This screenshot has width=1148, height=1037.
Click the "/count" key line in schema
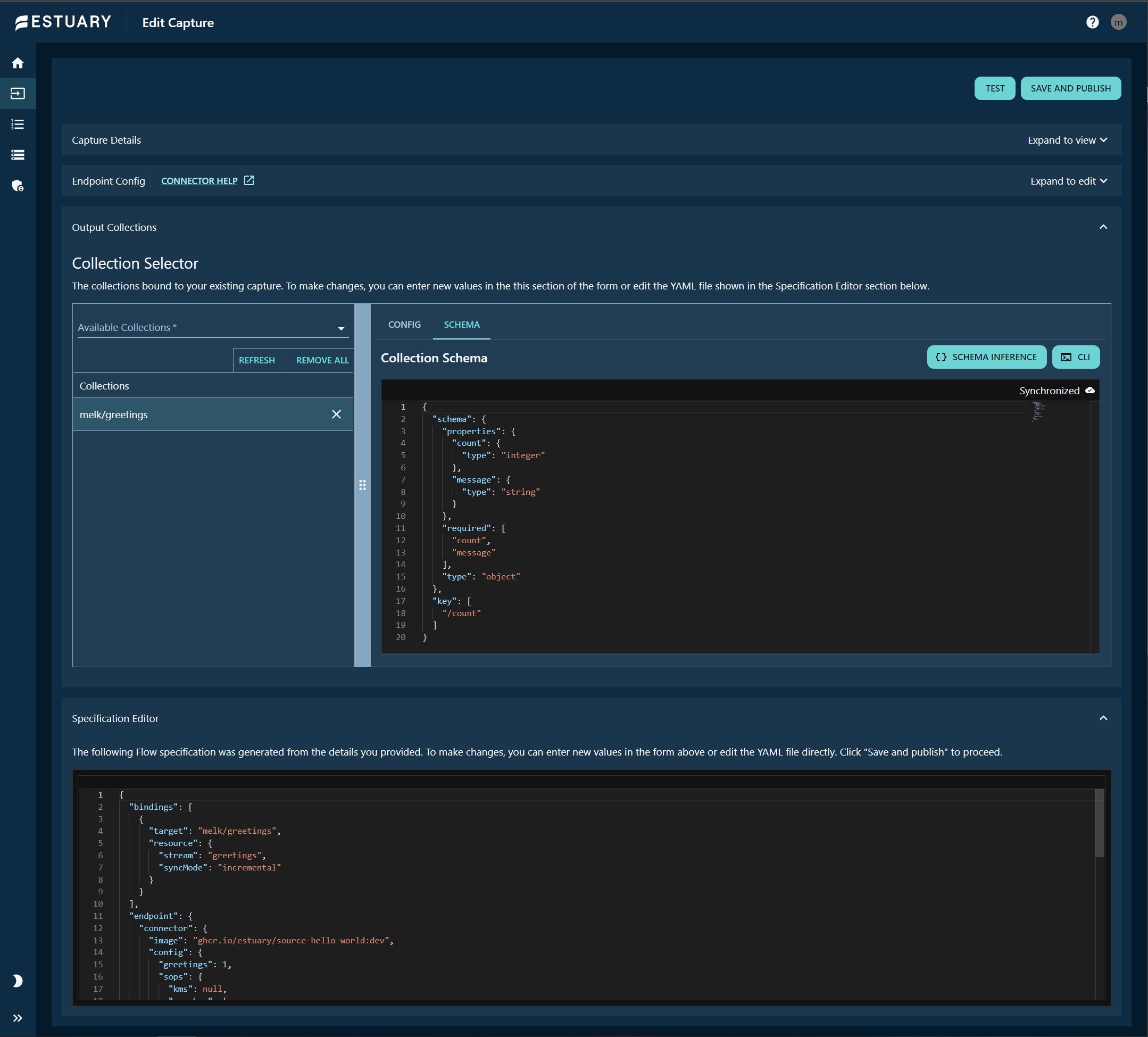click(461, 613)
